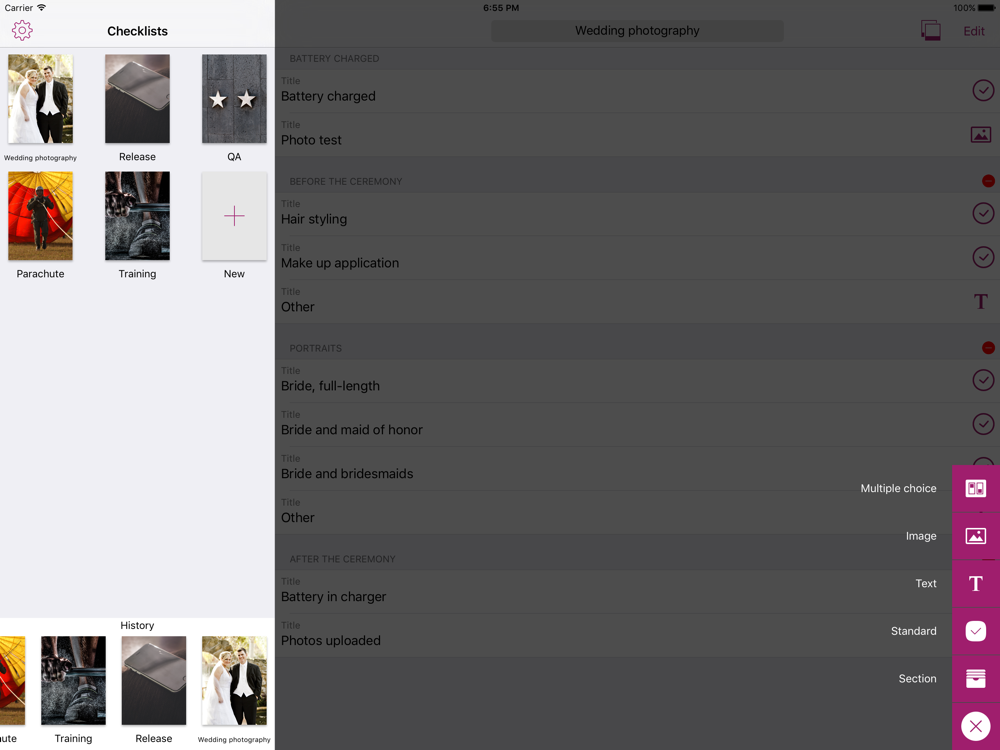Create a New checklist with plus tile
This screenshot has height=750, width=1000.
[234, 216]
